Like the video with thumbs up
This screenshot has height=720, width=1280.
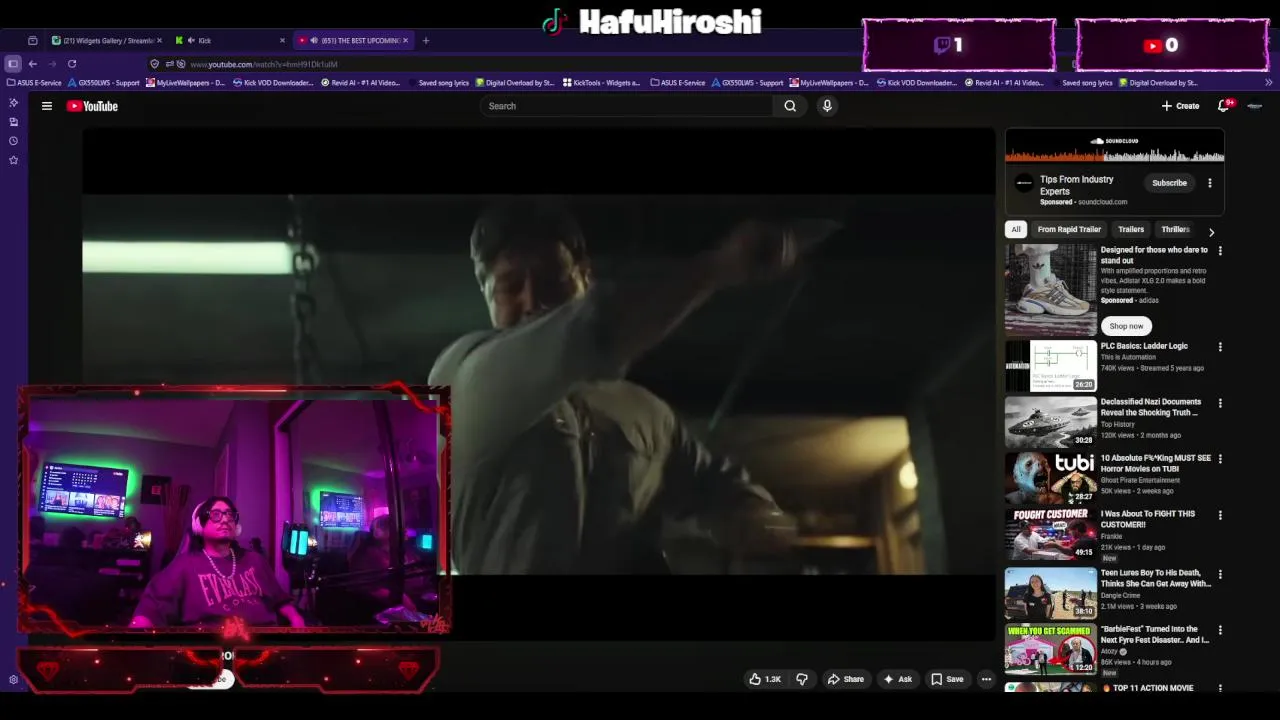765,679
